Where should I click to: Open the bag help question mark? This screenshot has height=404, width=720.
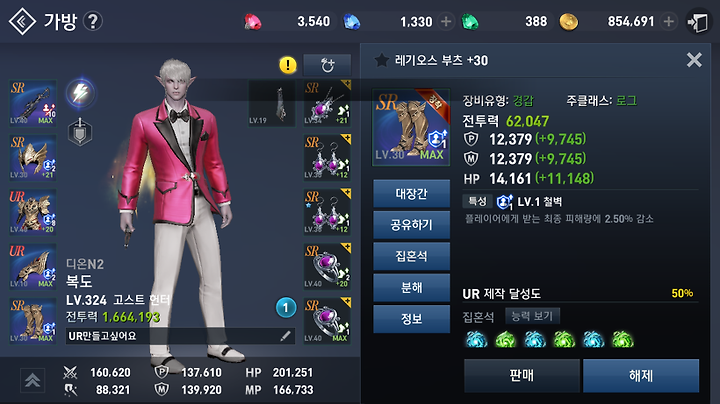pos(93,21)
